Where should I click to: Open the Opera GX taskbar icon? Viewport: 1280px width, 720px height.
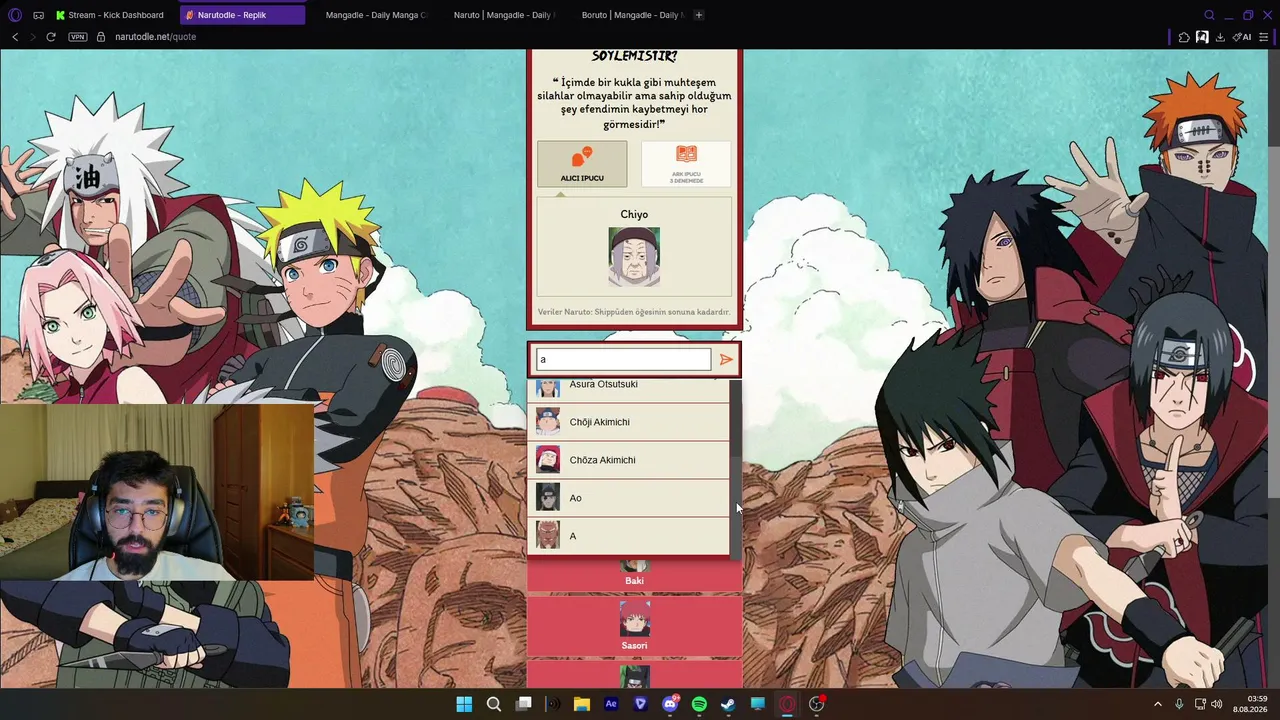coord(787,704)
